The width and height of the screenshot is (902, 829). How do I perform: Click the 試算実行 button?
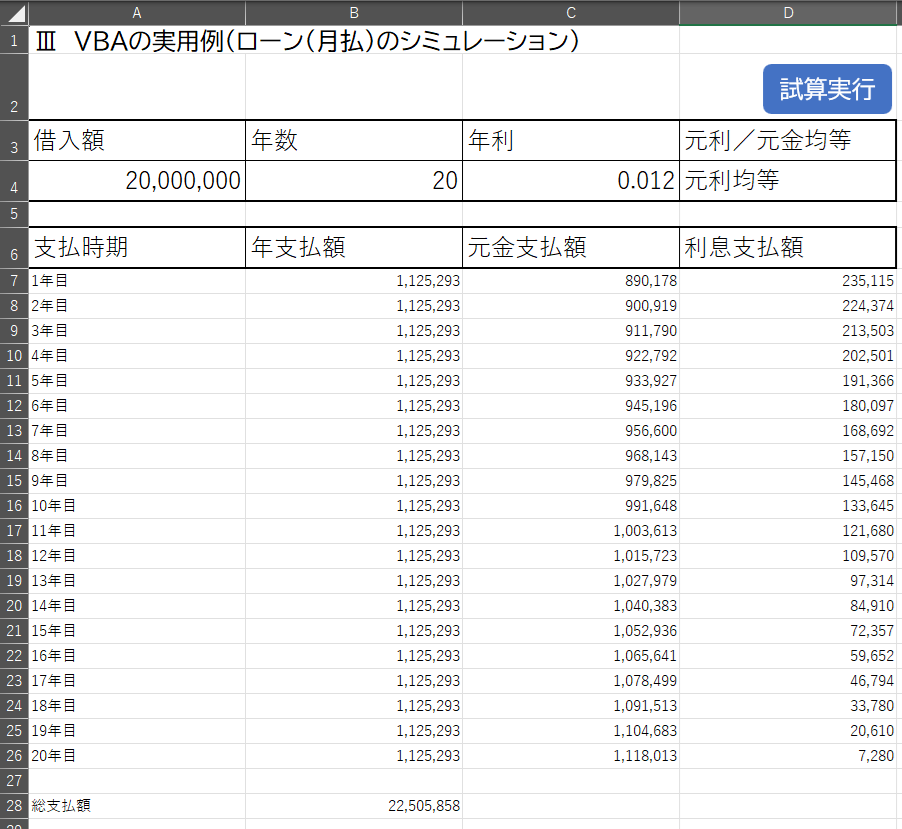point(826,89)
